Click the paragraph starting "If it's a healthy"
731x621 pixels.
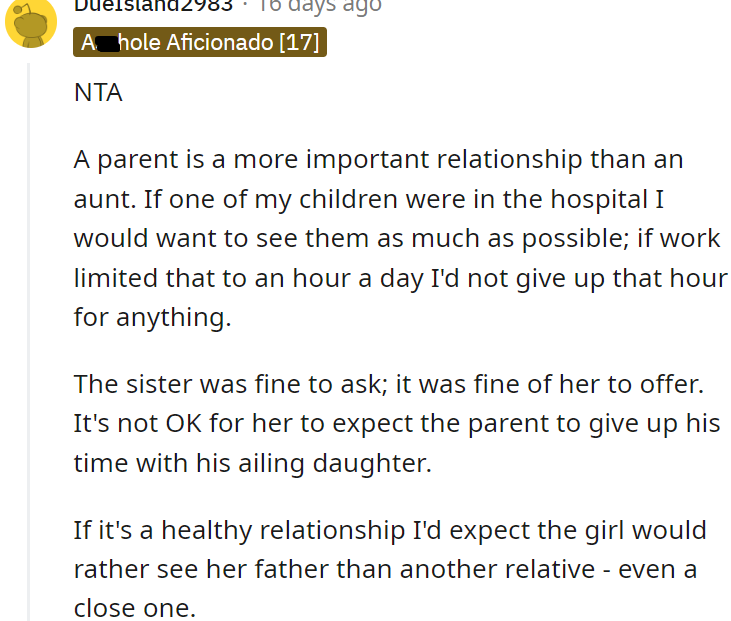pos(390,568)
